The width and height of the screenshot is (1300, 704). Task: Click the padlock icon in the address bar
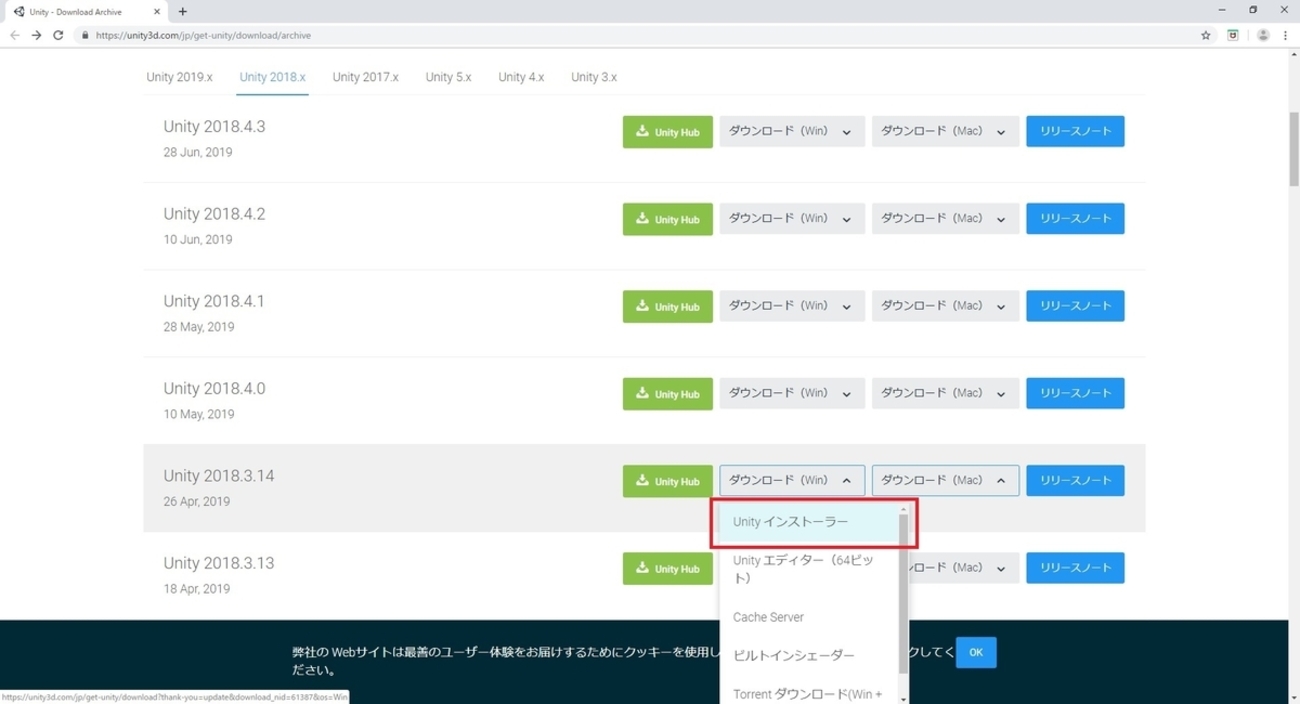click(x=86, y=34)
